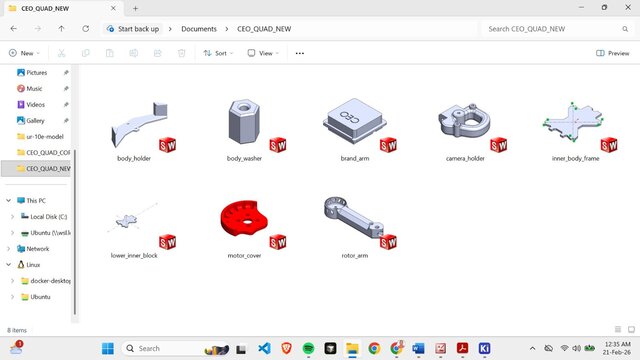Close the CEO_QUAD_NEW tab
The width and height of the screenshot is (640, 360).
113,8
